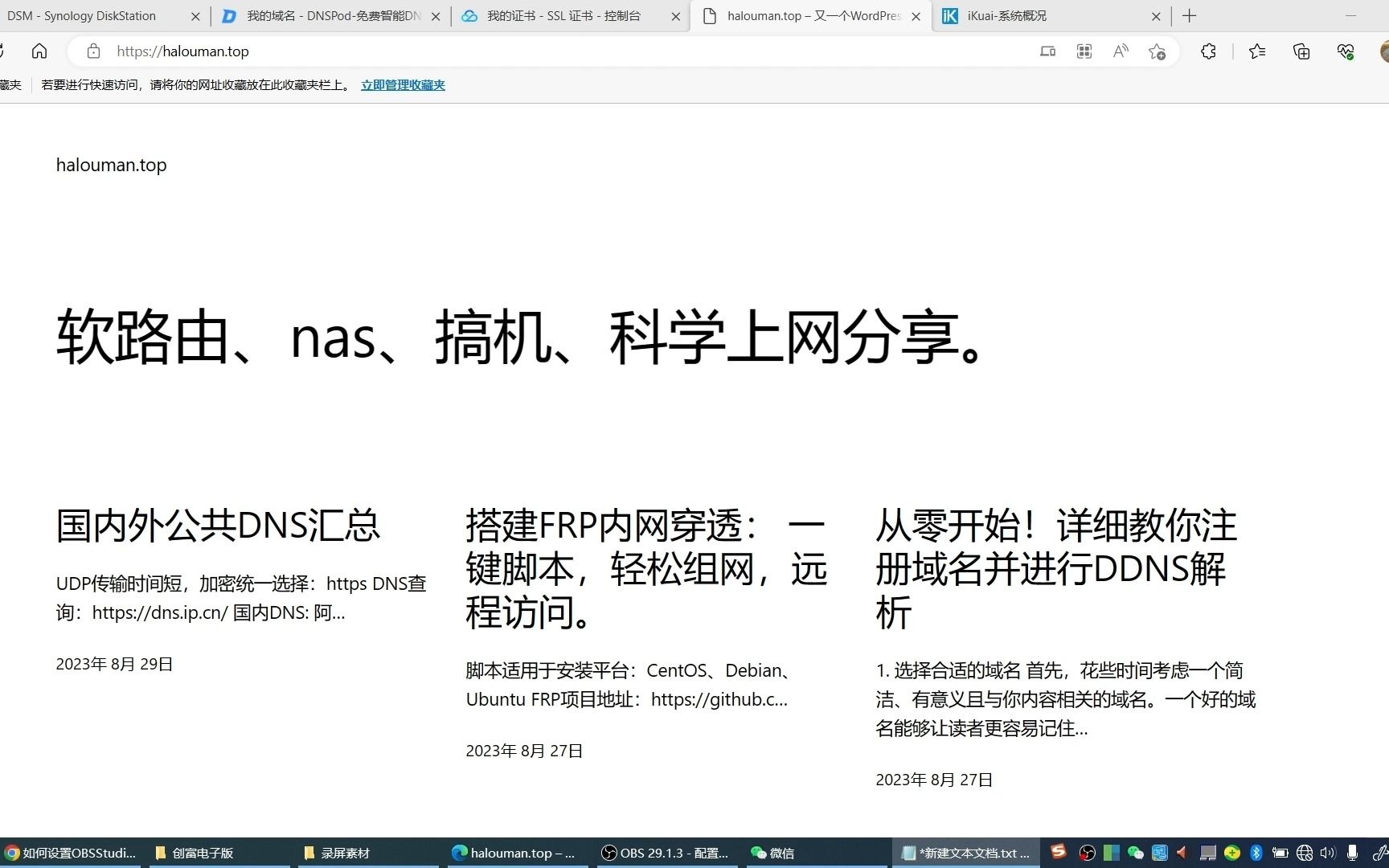Click the 立即管理收藏夹 link

(x=403, y=85)
